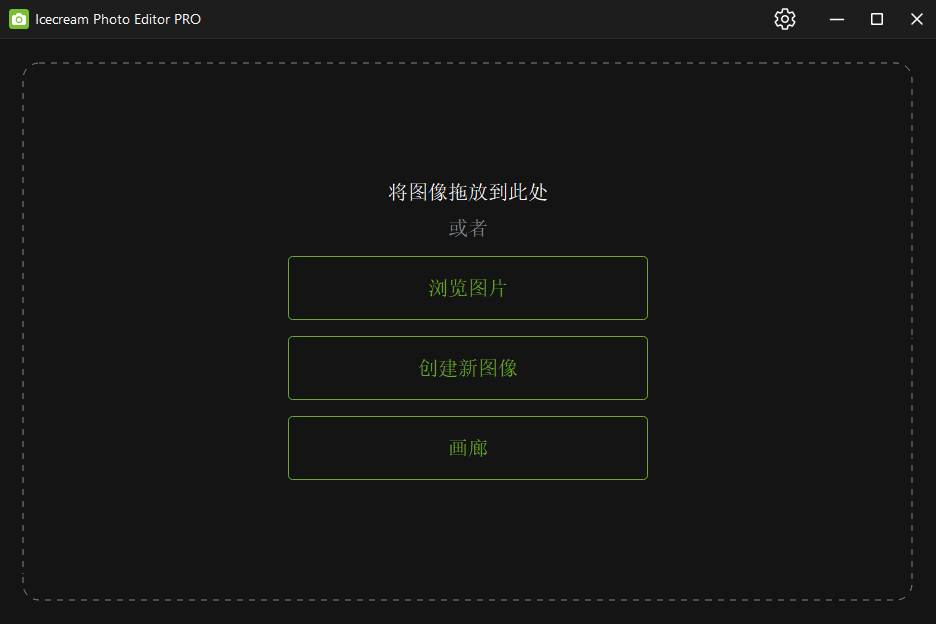Viewport: 936px width, 624px height.
Task: Click the square maximize icon
Action: coord(876,19)
